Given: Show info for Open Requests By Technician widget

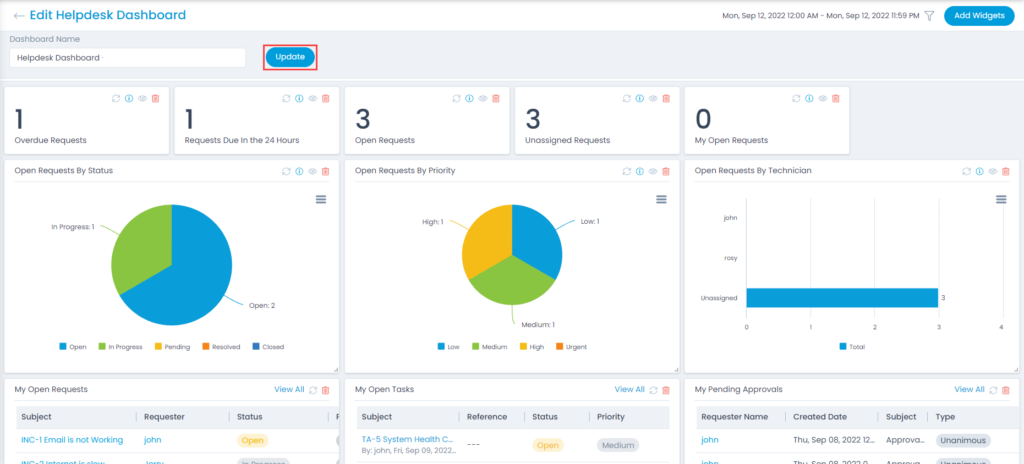Looking at the screenshot, I should click(979, 171).
